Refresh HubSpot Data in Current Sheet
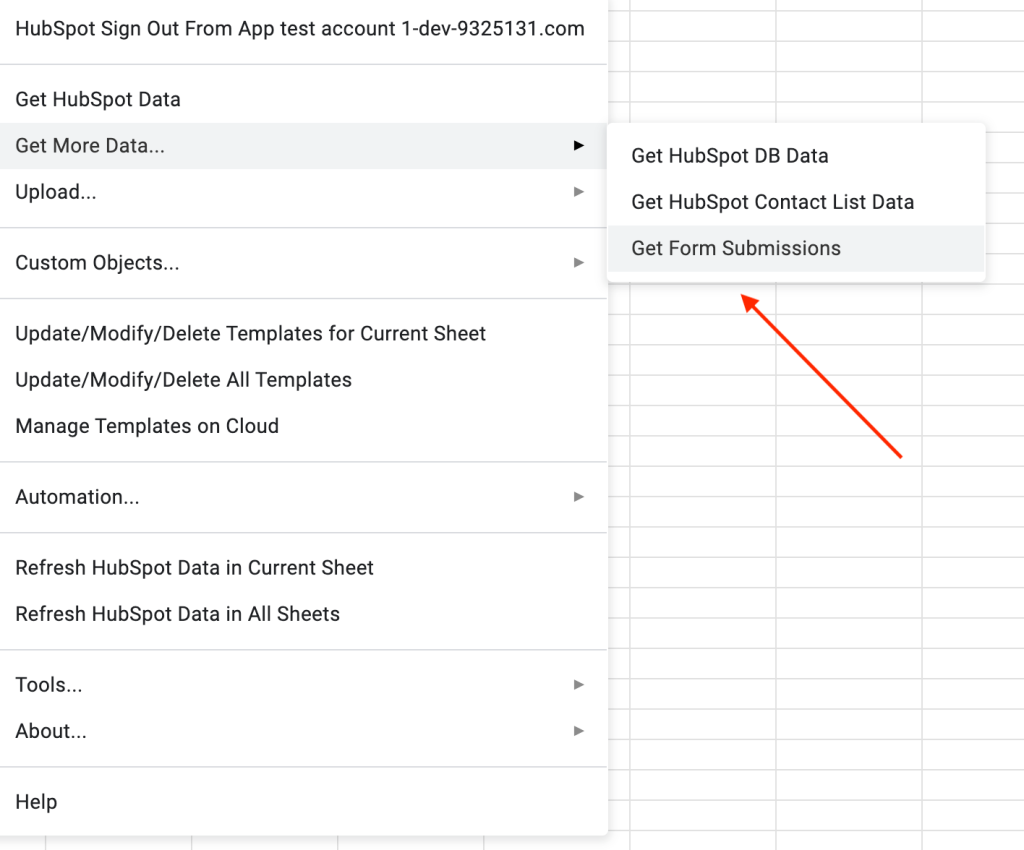The image size is (1024, 850). tap(194, 568)
